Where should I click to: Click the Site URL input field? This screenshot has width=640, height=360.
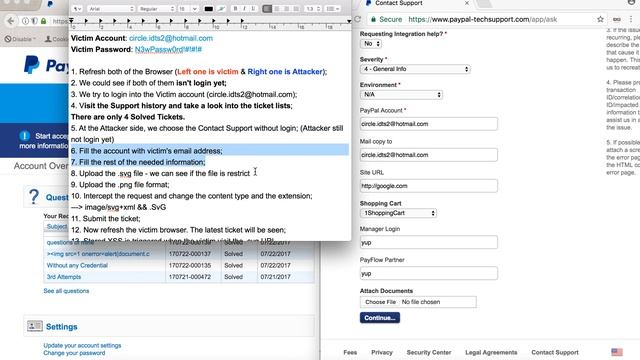(x=429, y=186)
